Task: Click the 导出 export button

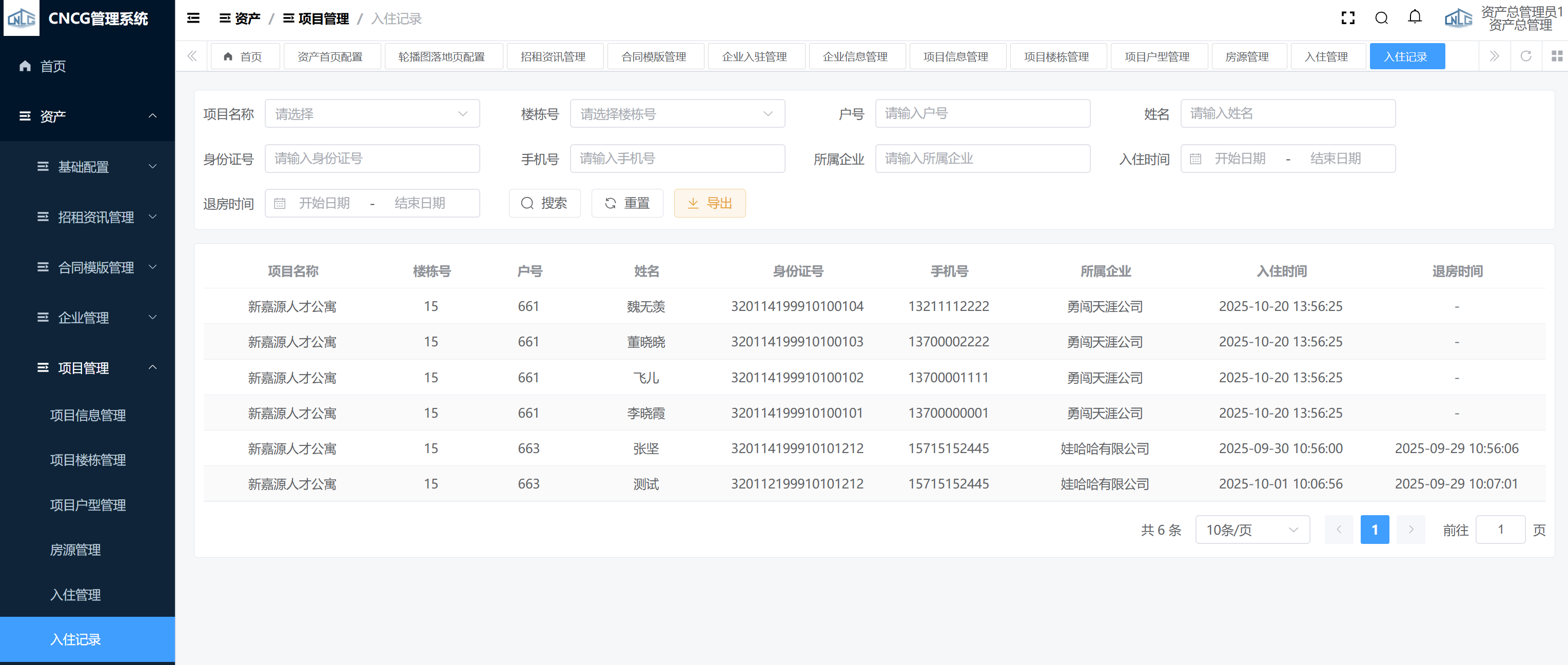Action: tap(709, 203)
